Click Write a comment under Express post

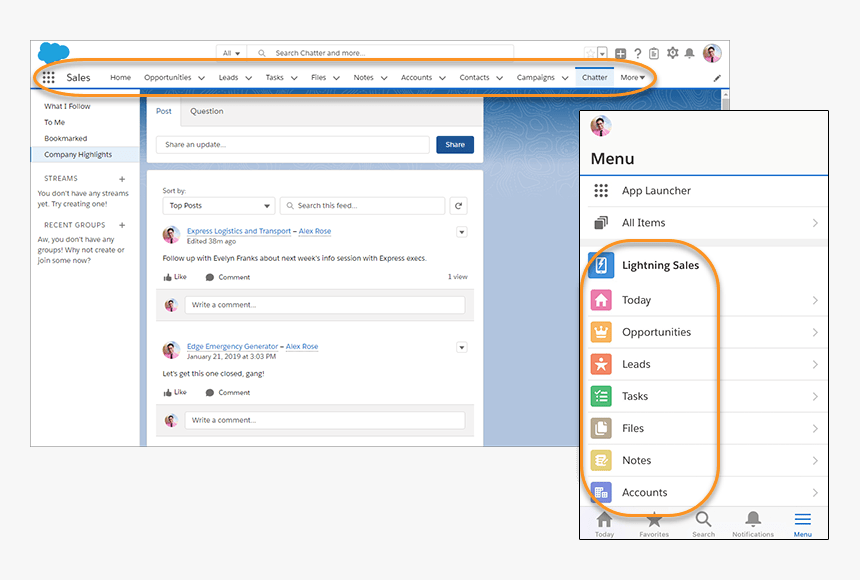(x=325, y=305)
